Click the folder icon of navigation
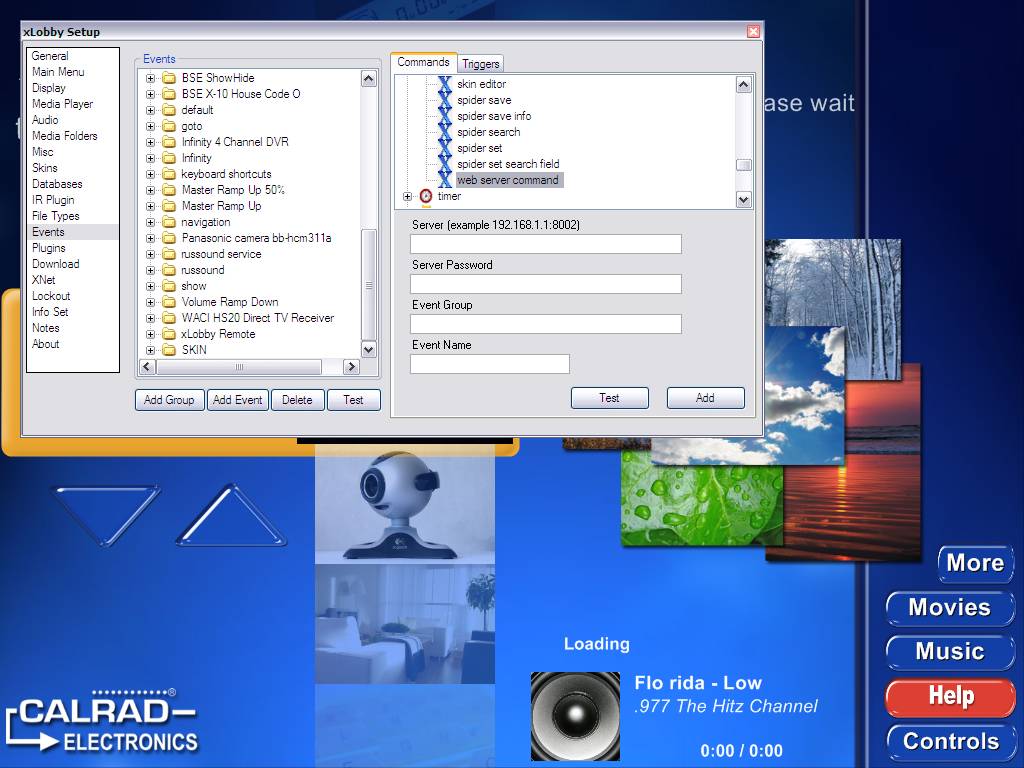1024x768 pixels. pos(169,222)
